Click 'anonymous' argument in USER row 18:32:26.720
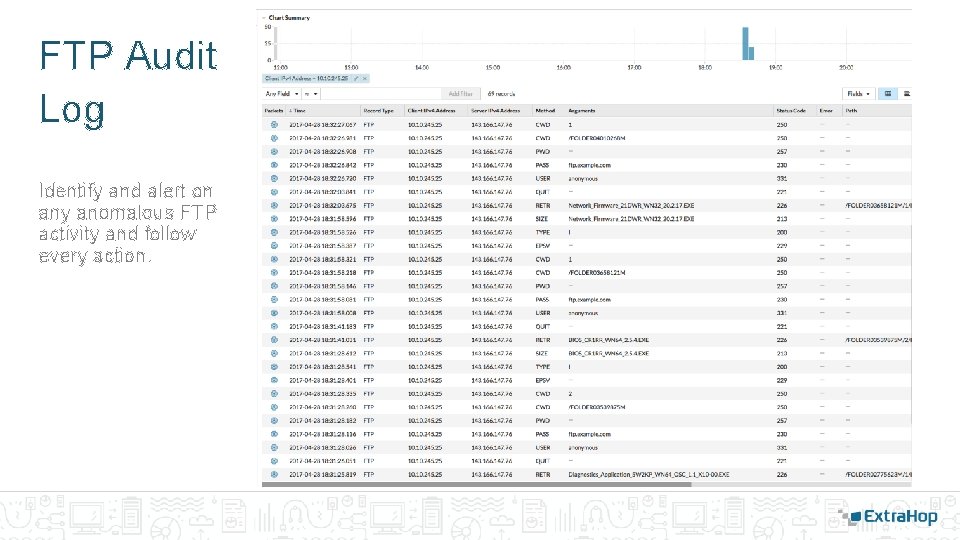960x540 pixels. coord(583,178)
